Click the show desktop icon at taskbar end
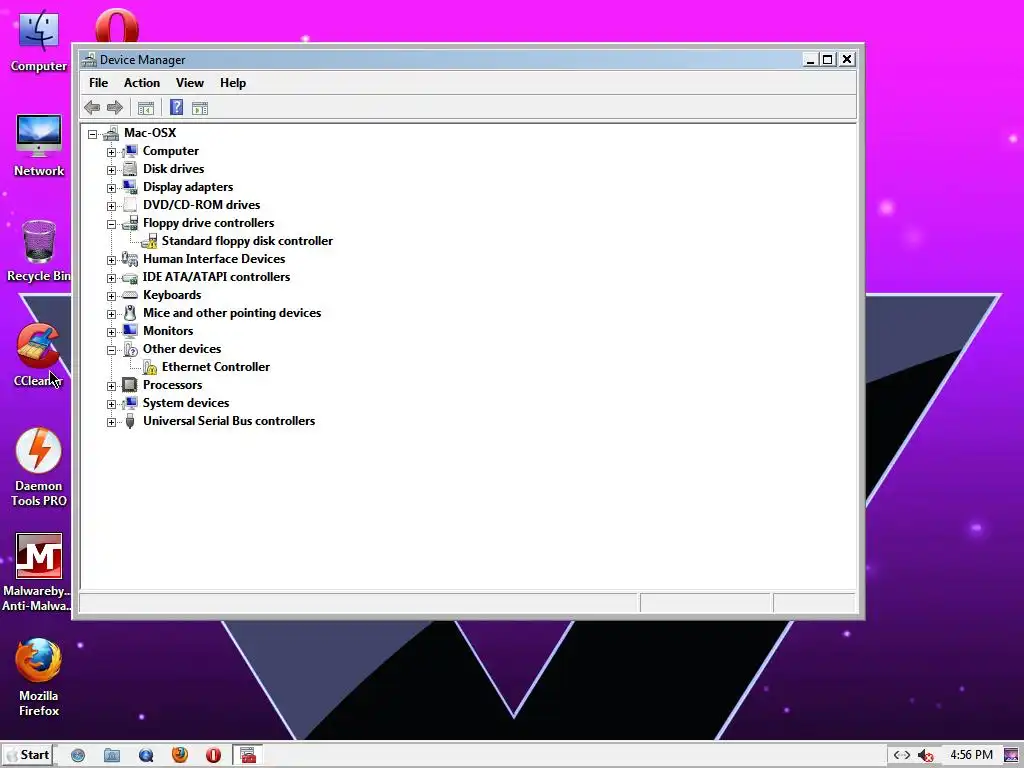Viewport: 1024px width, 768px height. 1012,756
